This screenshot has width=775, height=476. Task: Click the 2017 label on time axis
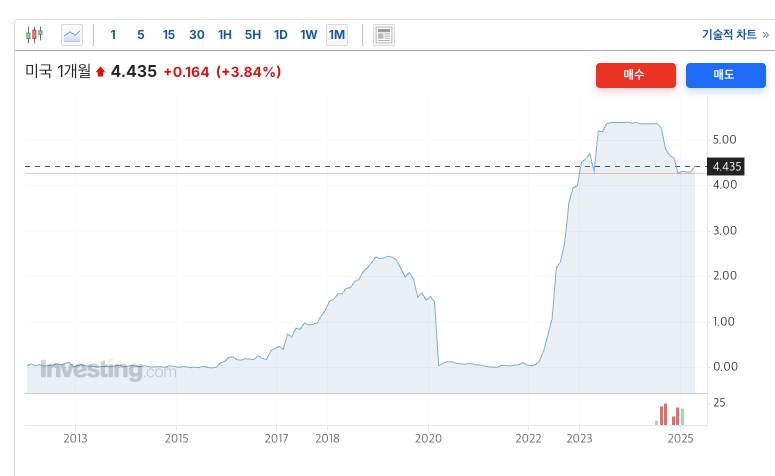(x=276, y=438)
